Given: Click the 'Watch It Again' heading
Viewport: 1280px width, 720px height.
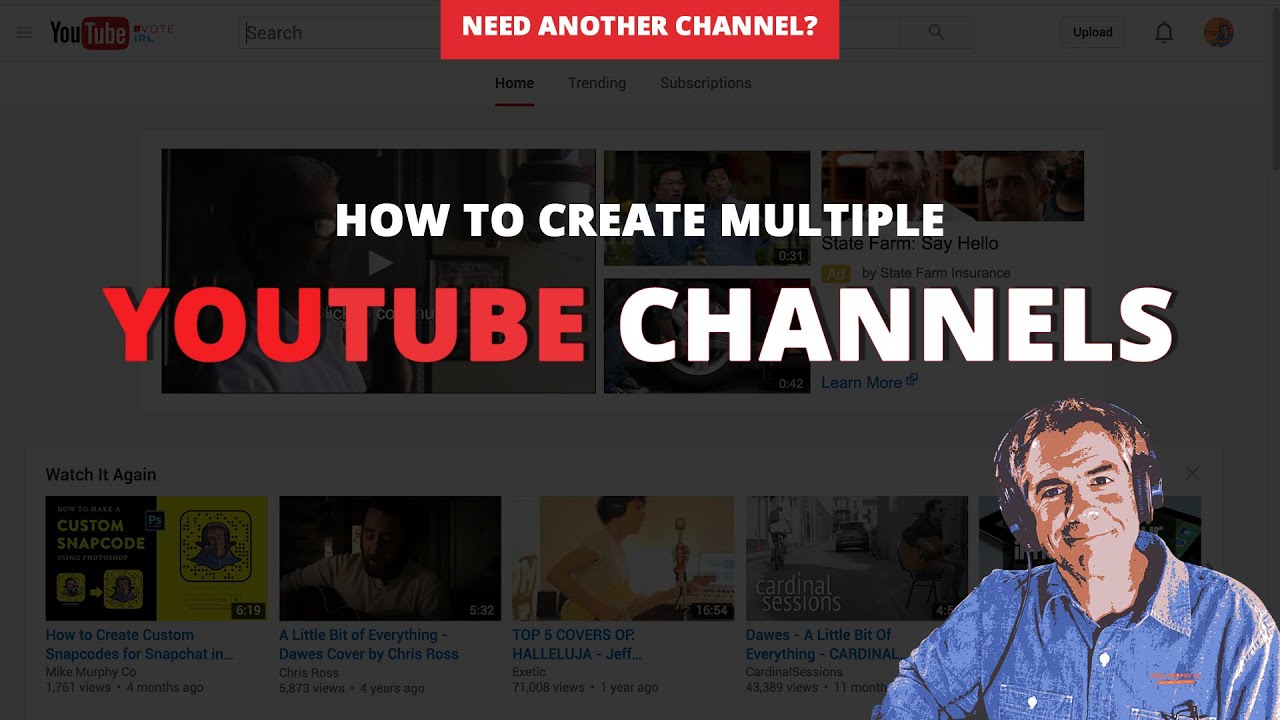Looking at the screenshot, I should tap(101, 475).
